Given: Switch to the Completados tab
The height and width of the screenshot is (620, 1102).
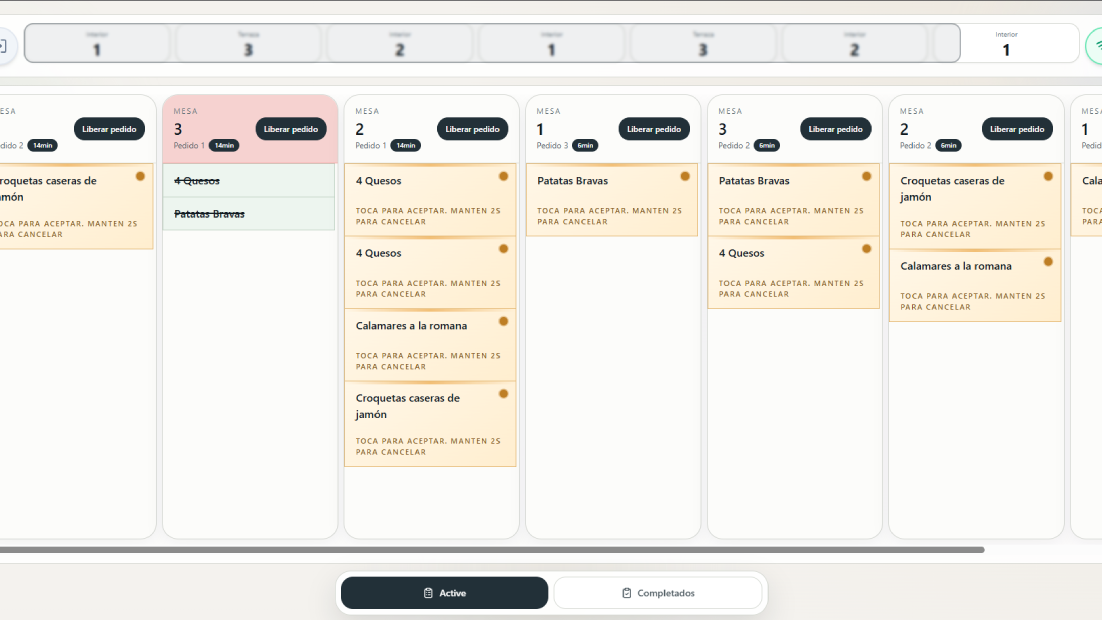Looking at the screenshot, I should (x=657, y=593).
